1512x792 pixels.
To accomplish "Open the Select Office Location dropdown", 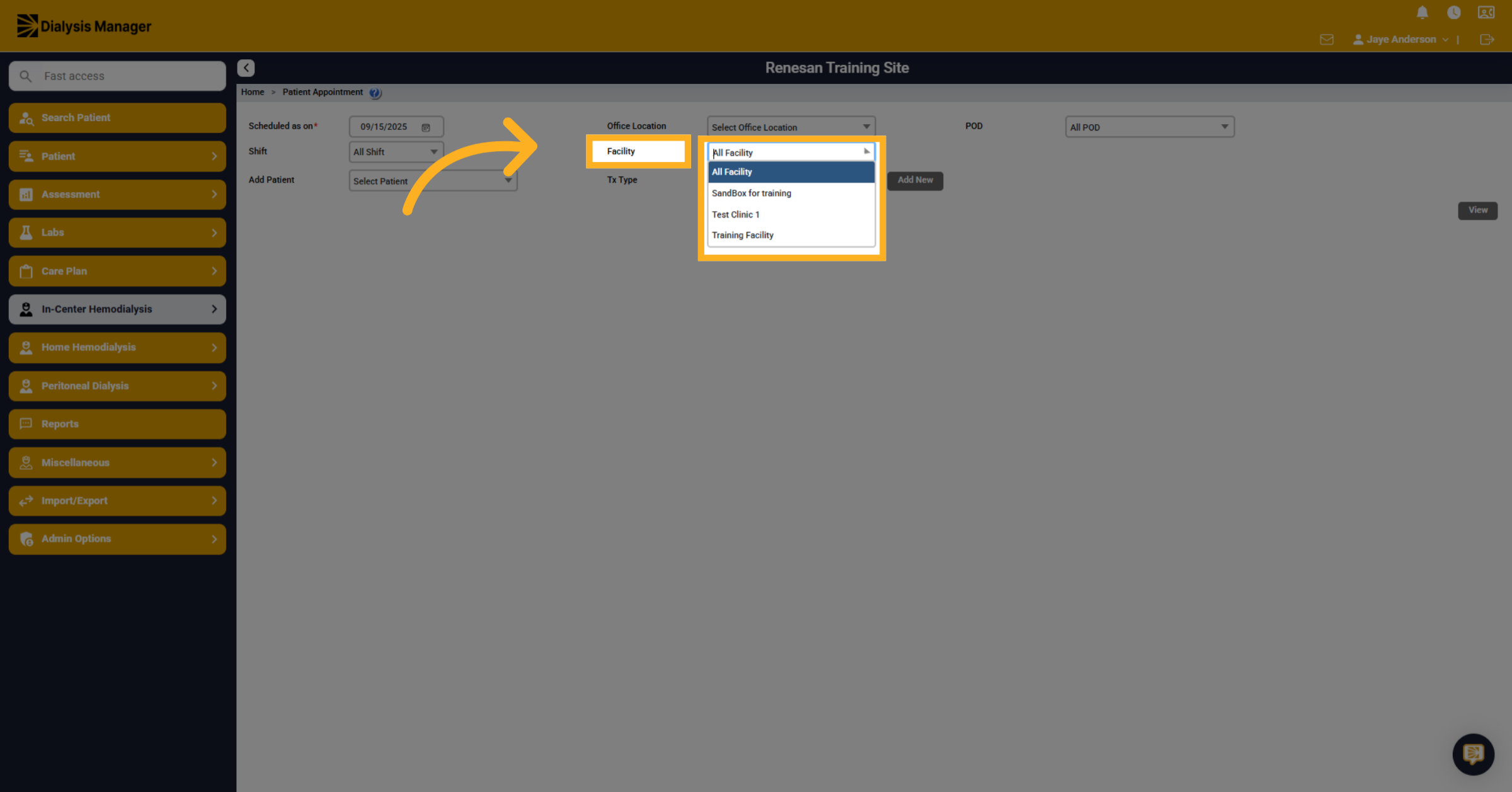I will click(791, 127).
